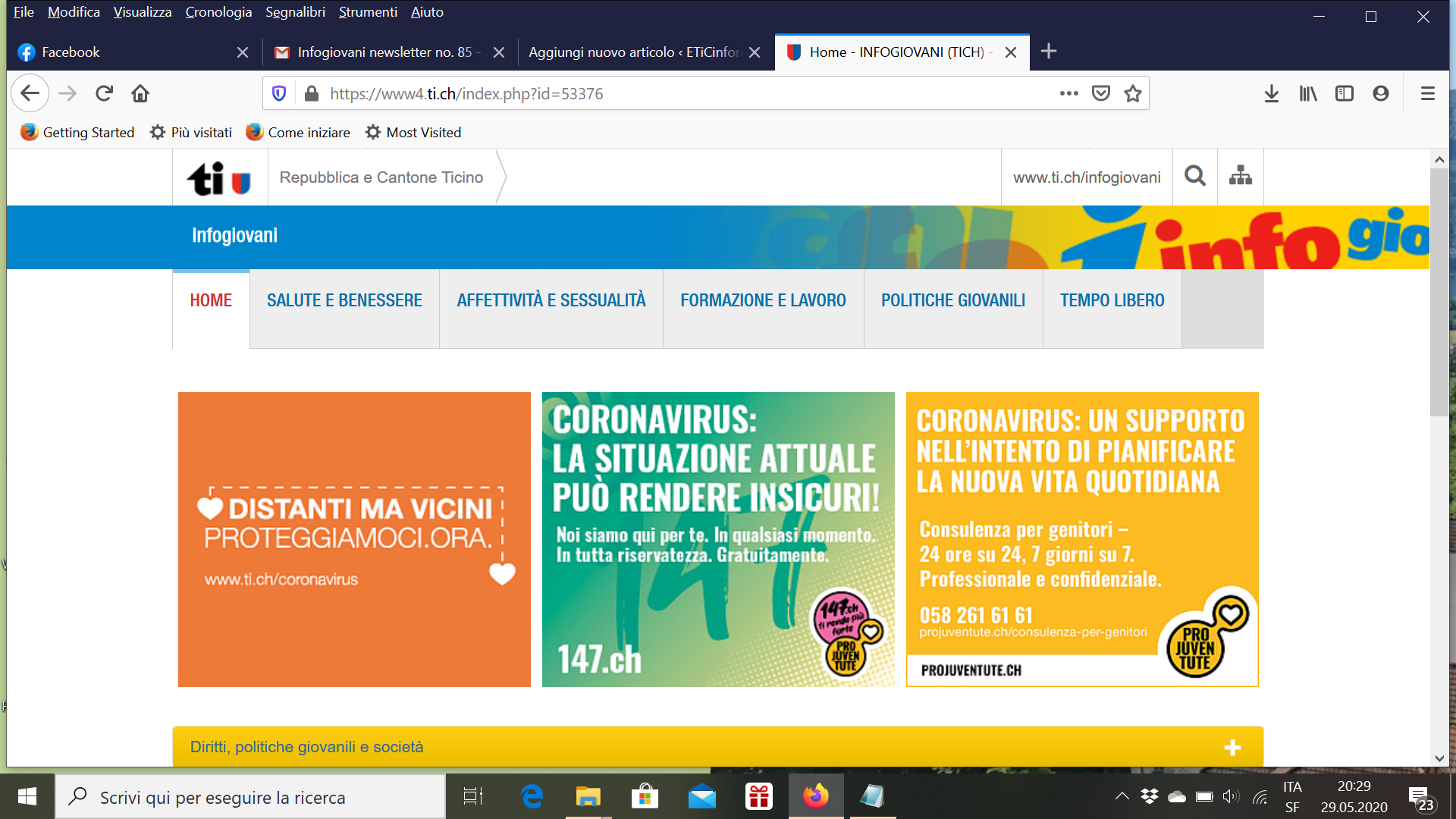Open FORMAZIONE E LAVORO section

[763, 301]
